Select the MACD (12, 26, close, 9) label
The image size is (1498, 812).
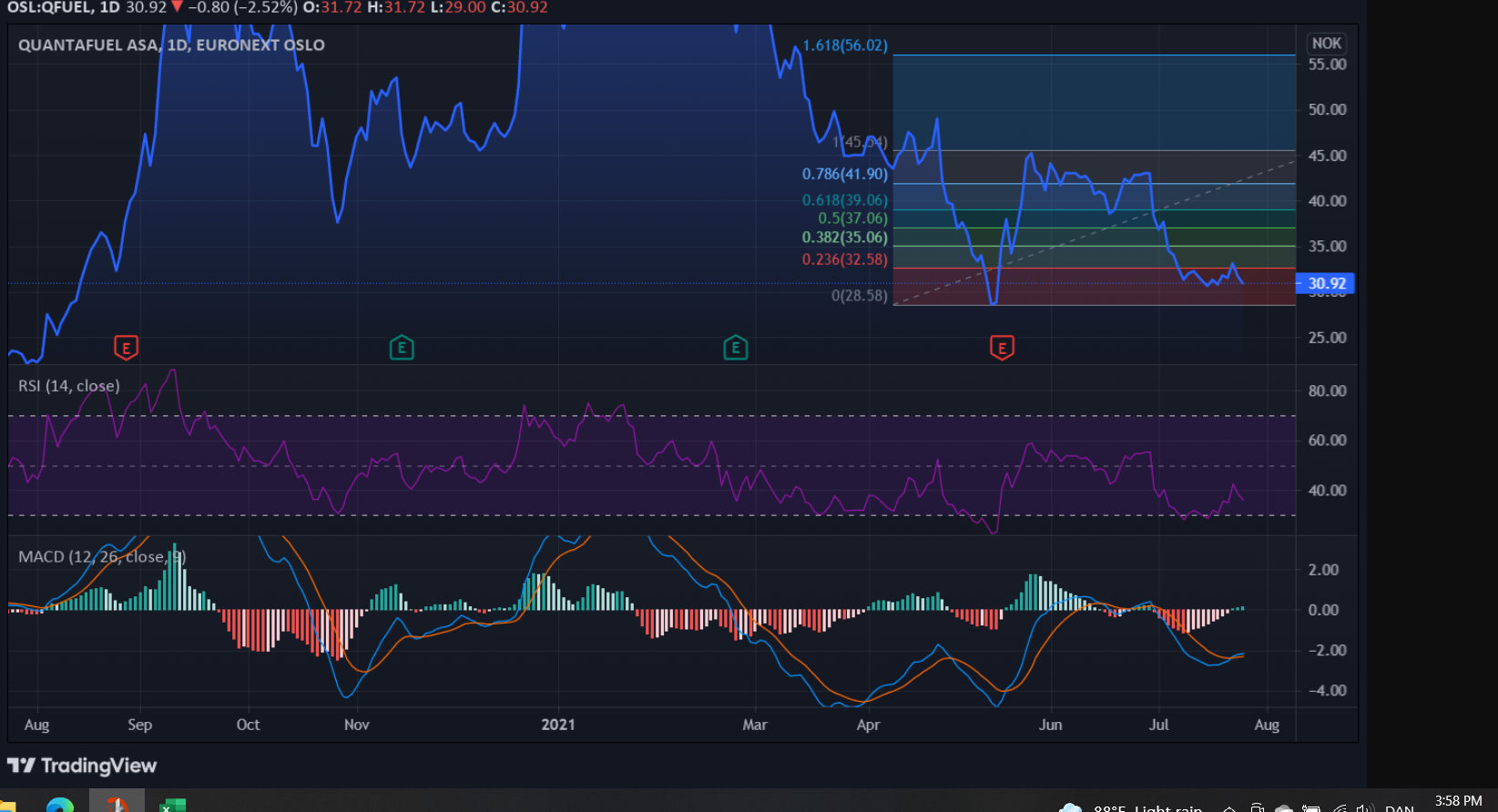click(x=102, y=556)
